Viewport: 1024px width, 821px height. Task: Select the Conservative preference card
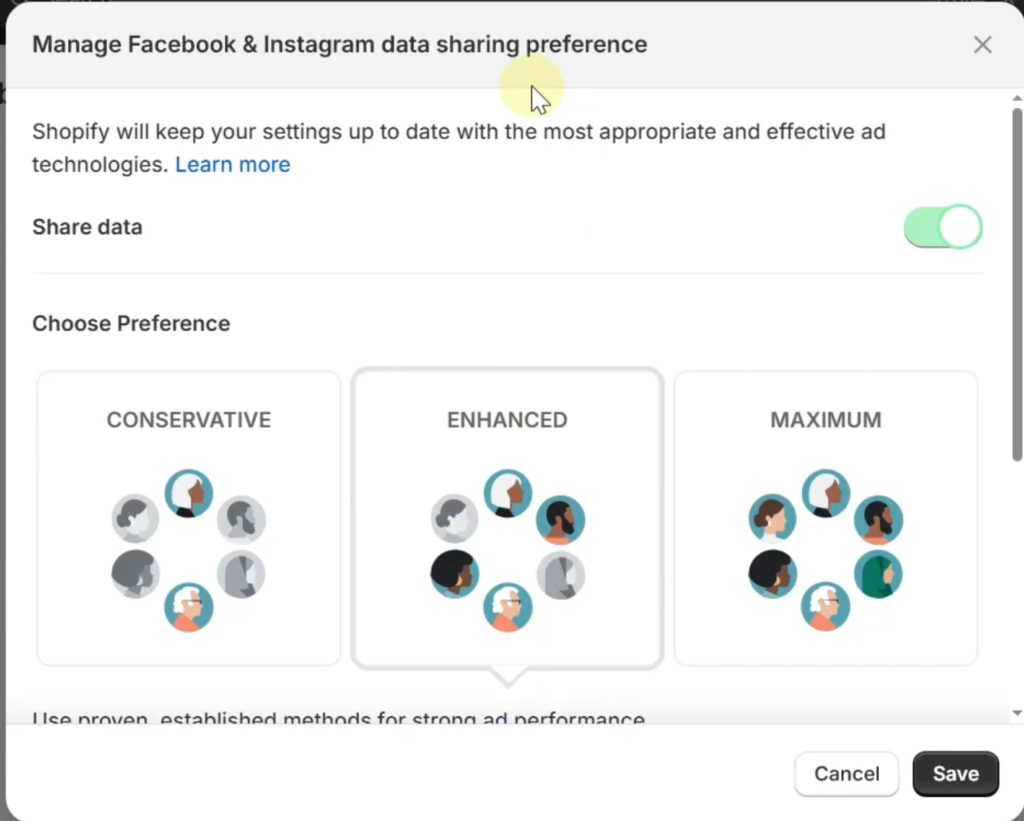click(189, 518)
